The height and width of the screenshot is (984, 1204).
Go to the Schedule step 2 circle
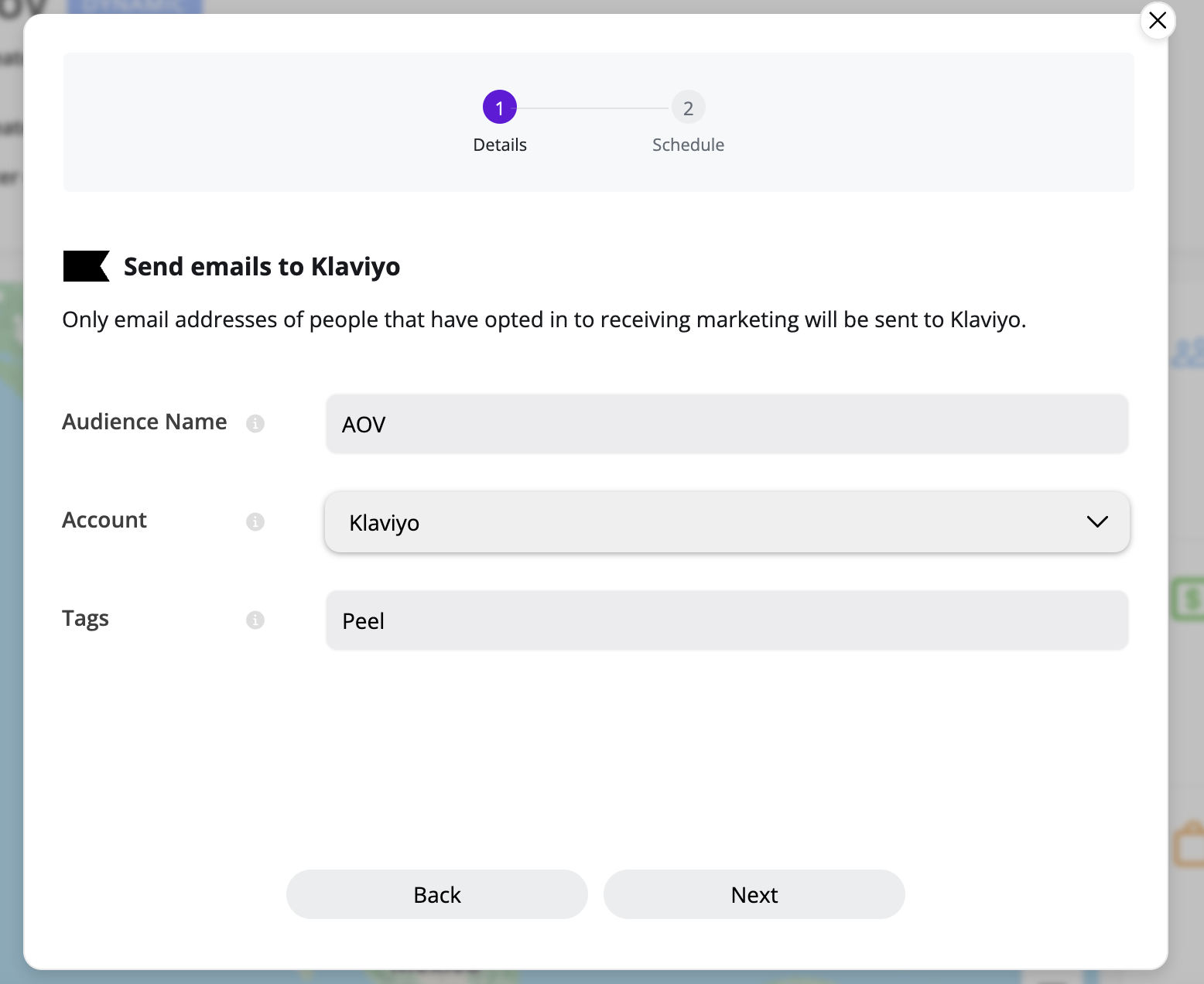[688, 108]
